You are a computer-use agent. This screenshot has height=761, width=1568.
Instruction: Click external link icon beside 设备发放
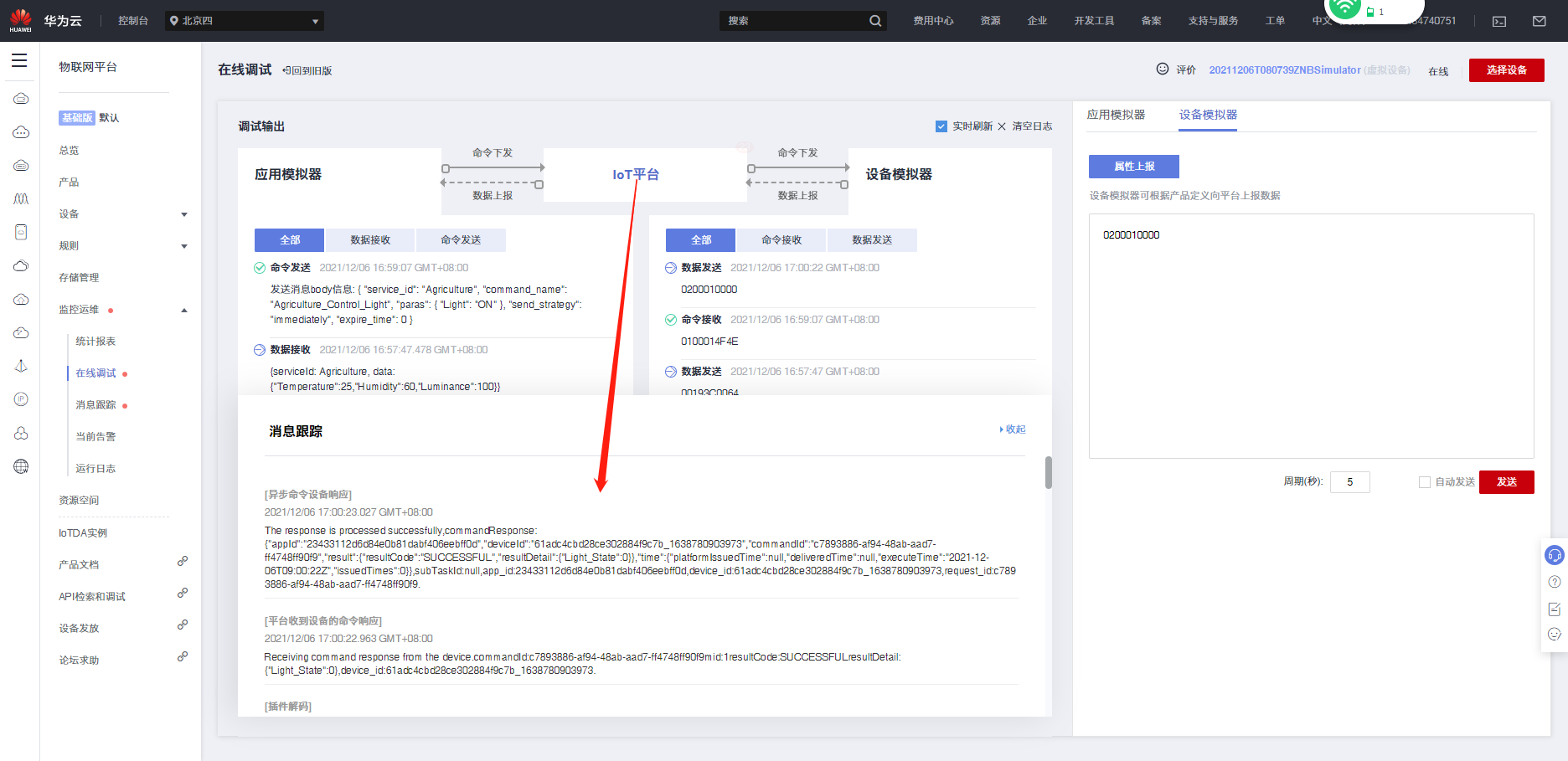[182, 625]
